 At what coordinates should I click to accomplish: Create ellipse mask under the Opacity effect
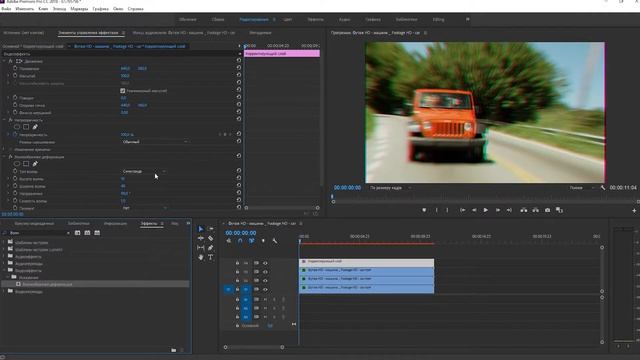click(x=17, y=127)
